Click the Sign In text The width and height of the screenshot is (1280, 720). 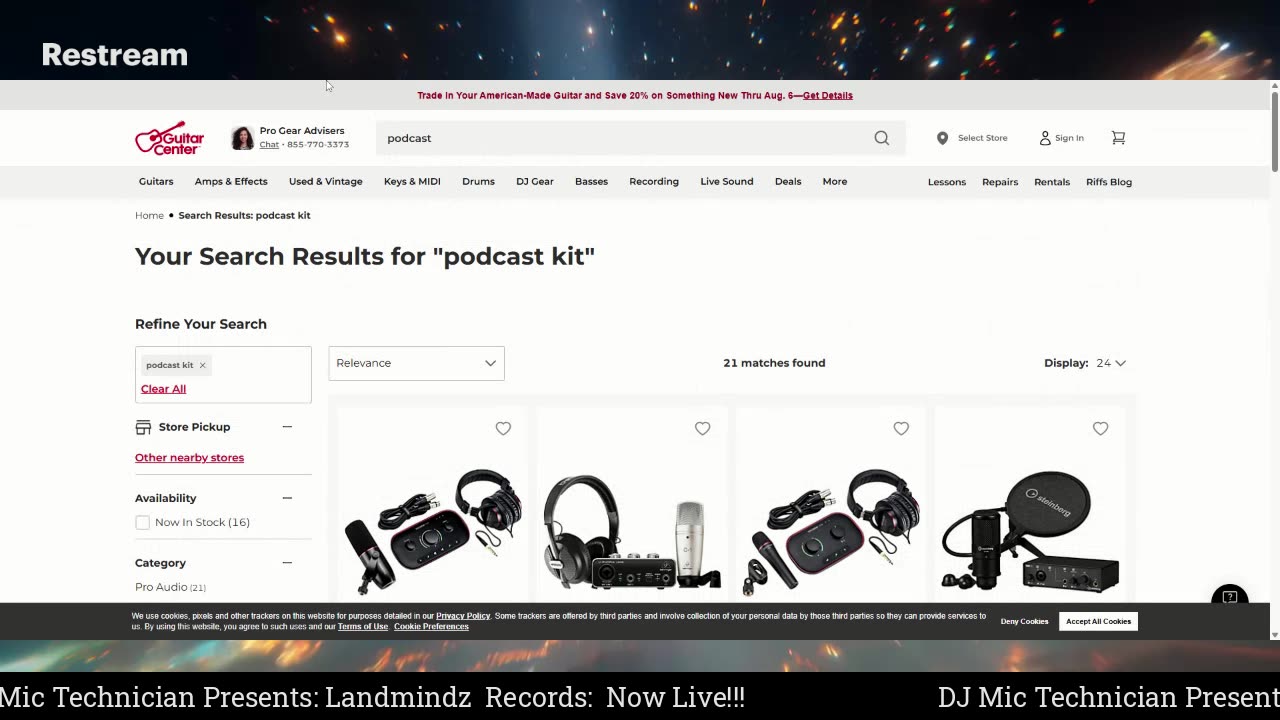tap(1069, 138)
